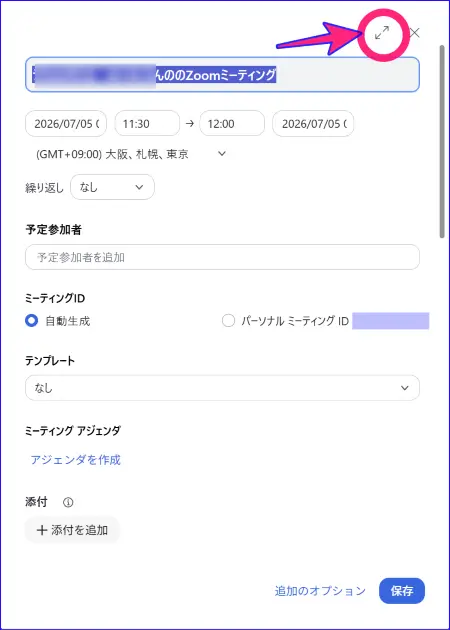Viewport: 450px width, 630px height.
Task: Show info icon next to 添付
Action: (x=68, y=502)
